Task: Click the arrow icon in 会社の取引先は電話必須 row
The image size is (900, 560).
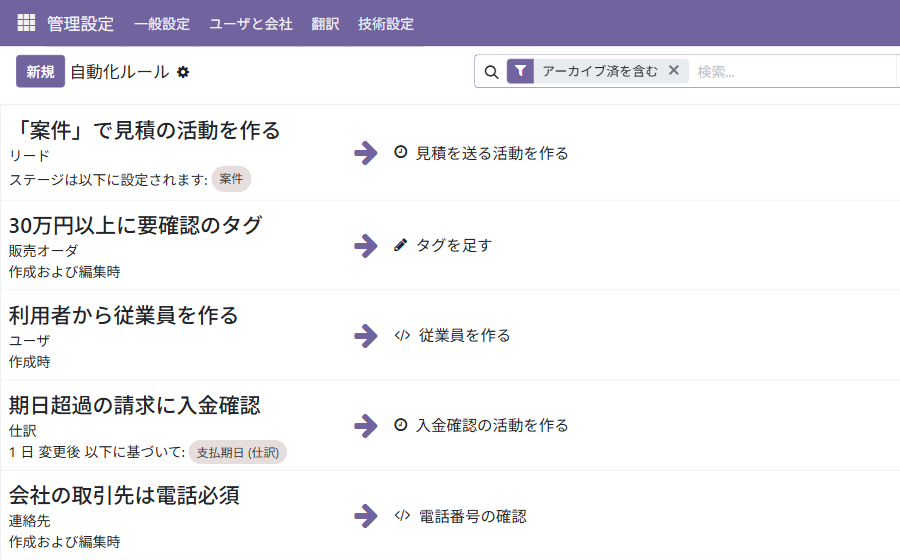Action: [366, 516]
